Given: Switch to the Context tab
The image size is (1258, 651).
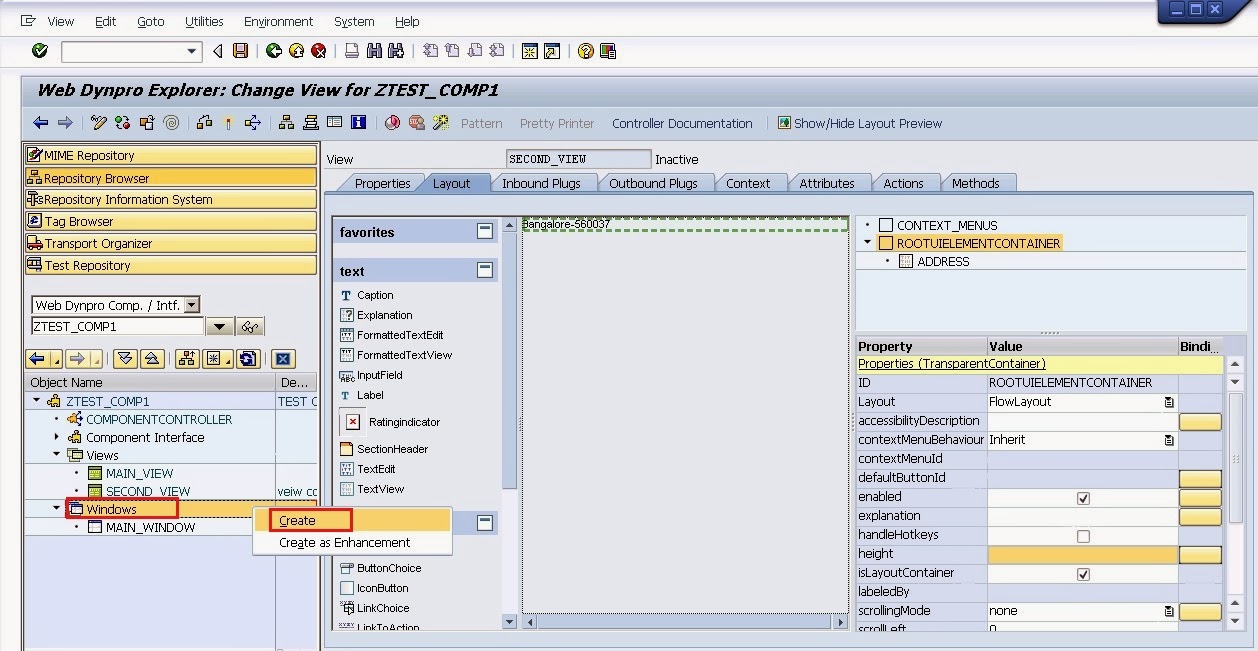Looking at the screenshot, I should [x=748, y=183].
